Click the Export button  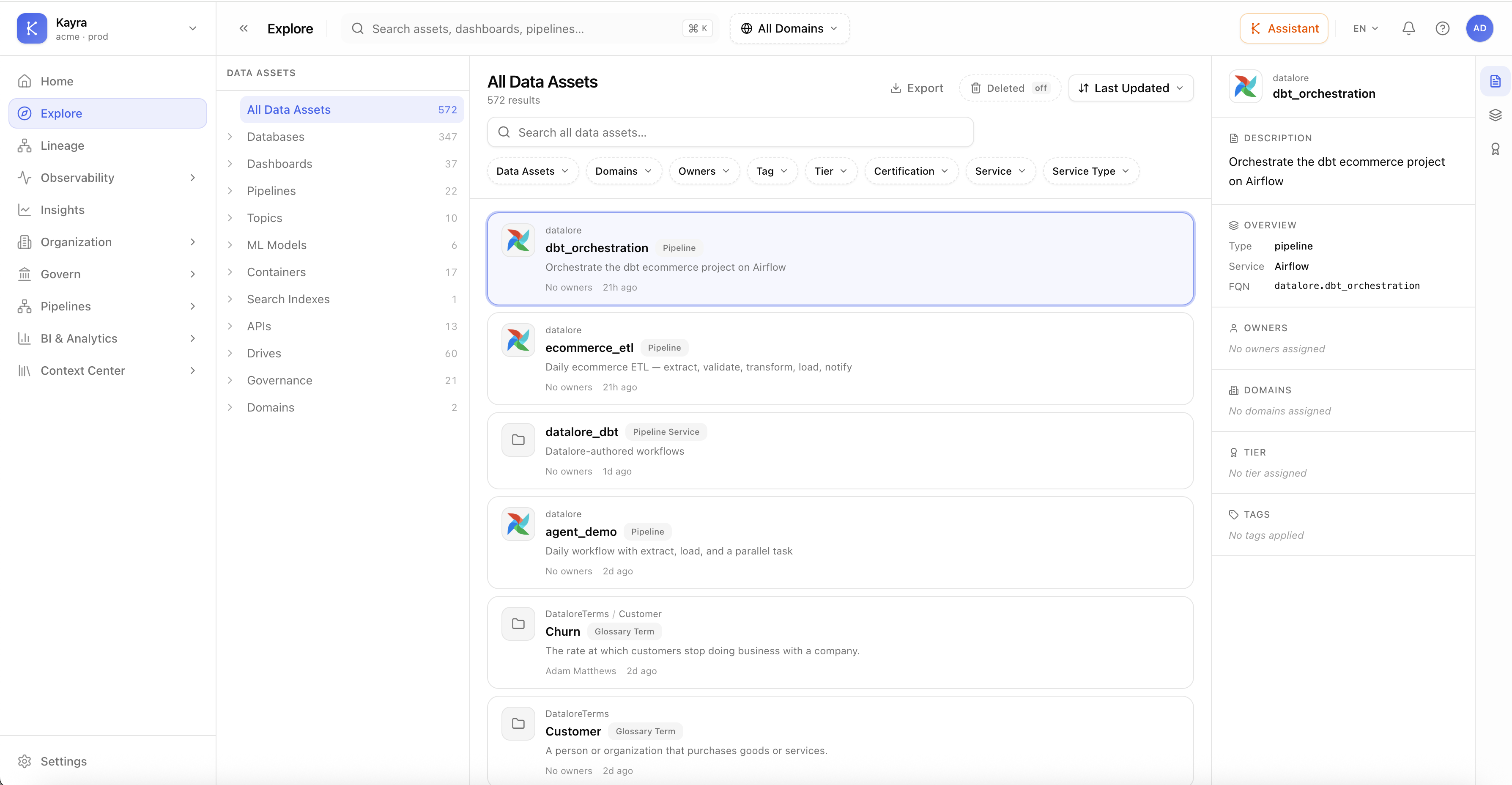point(916,88)
